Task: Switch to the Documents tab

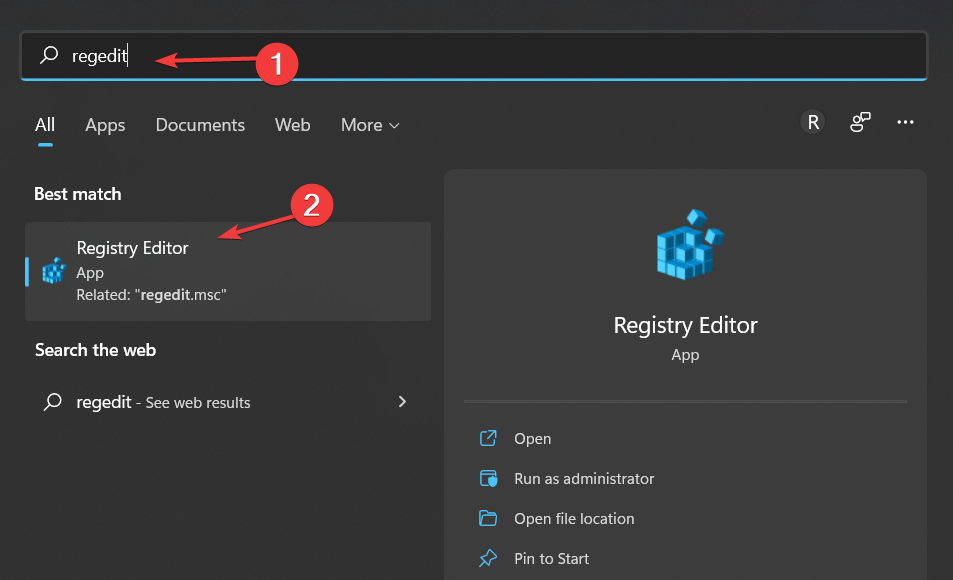Action: coord(200,124)
